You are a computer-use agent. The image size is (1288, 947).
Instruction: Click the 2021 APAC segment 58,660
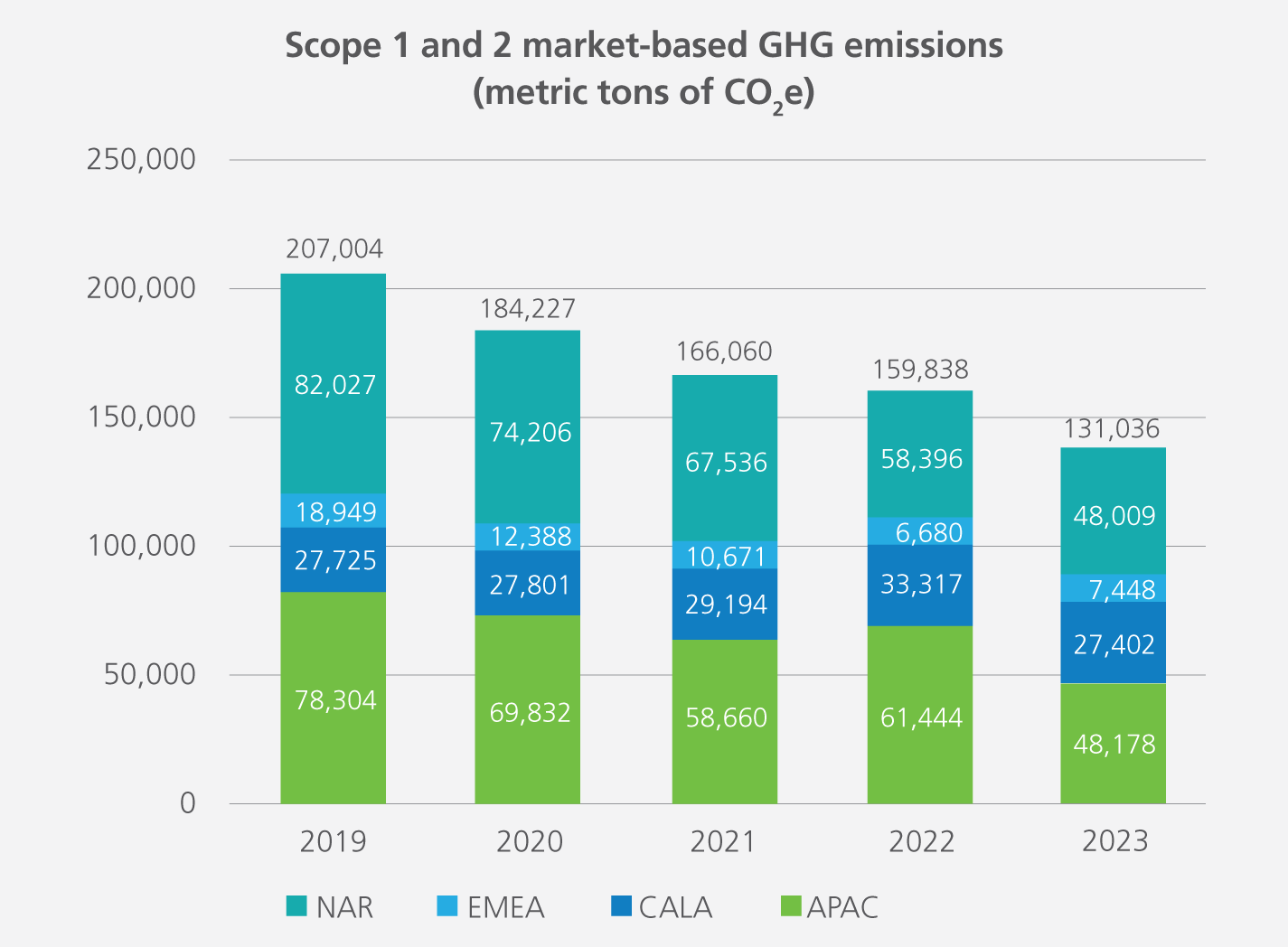(725, 721)
